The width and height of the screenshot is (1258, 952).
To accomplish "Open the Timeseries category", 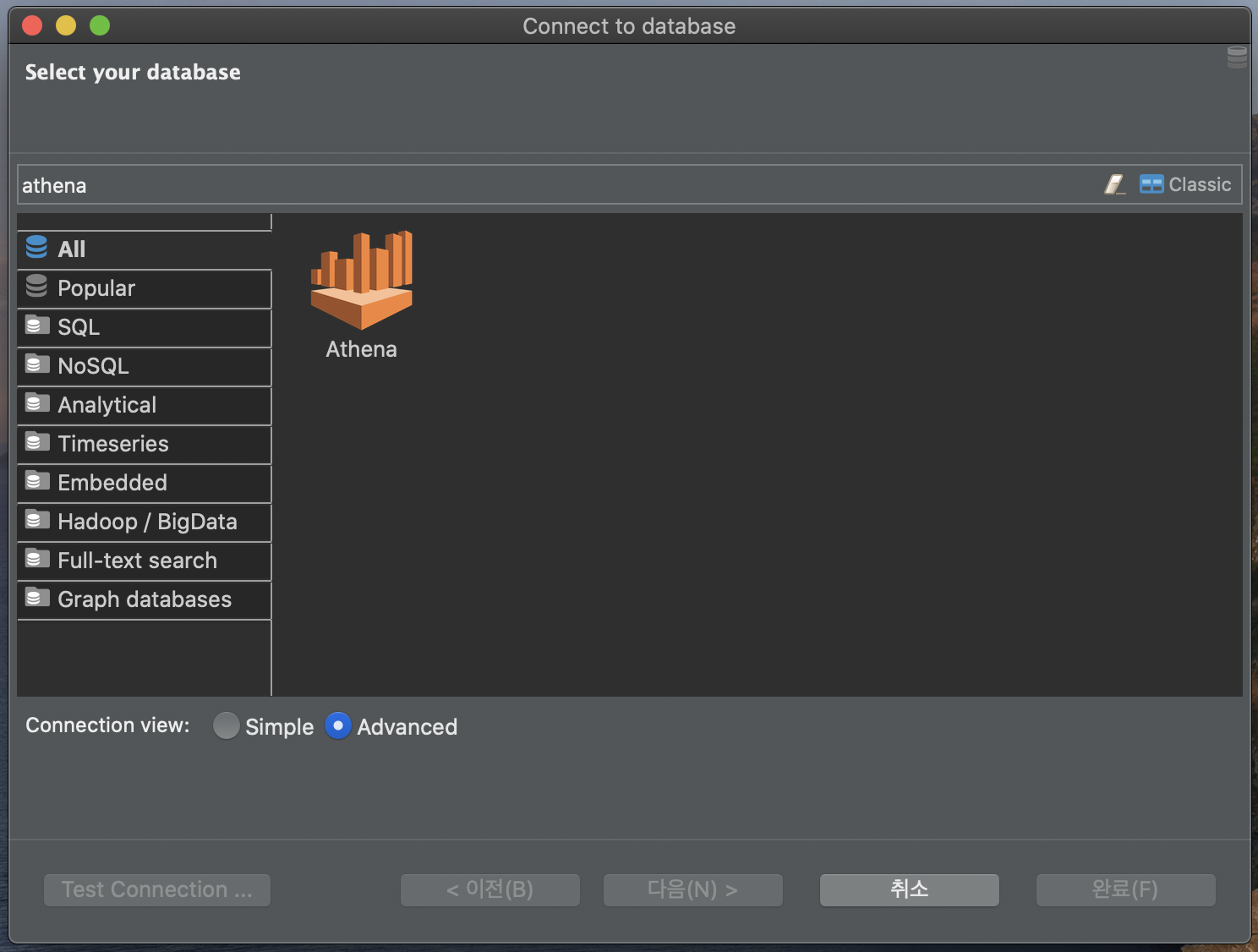I will [x=145, y=444].
